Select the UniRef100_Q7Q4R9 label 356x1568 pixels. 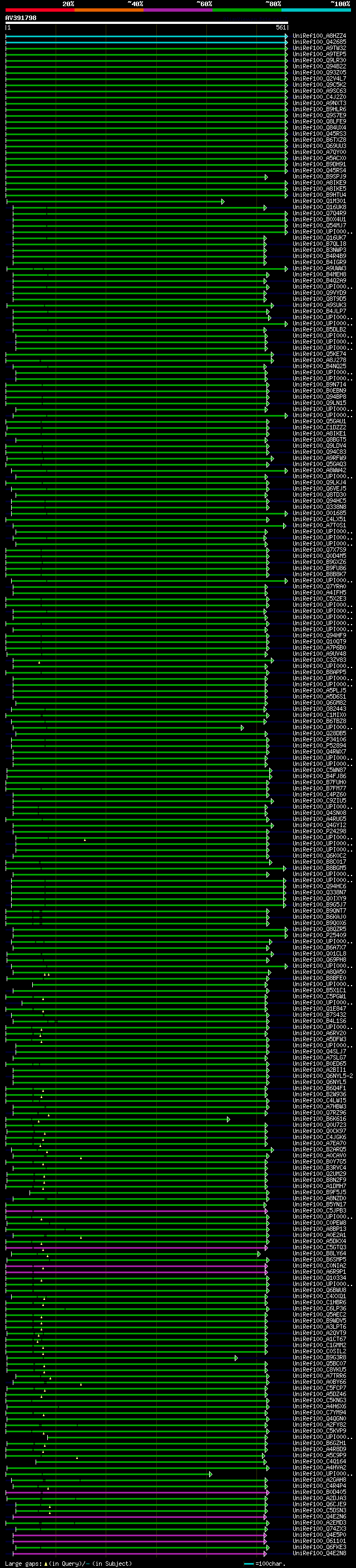pyautogui.click(x=319, y=213)
